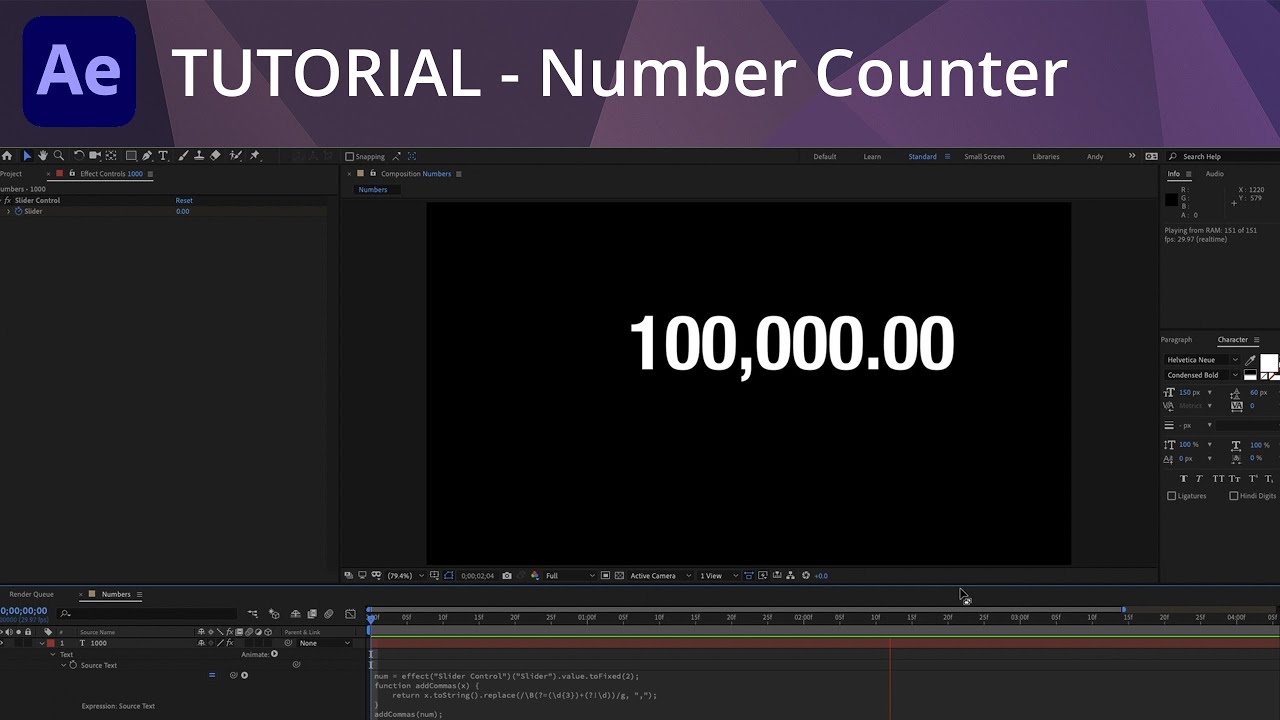Take a snapshot with camera icon
Screen dimensions: 1280x720
coord(507,576)
